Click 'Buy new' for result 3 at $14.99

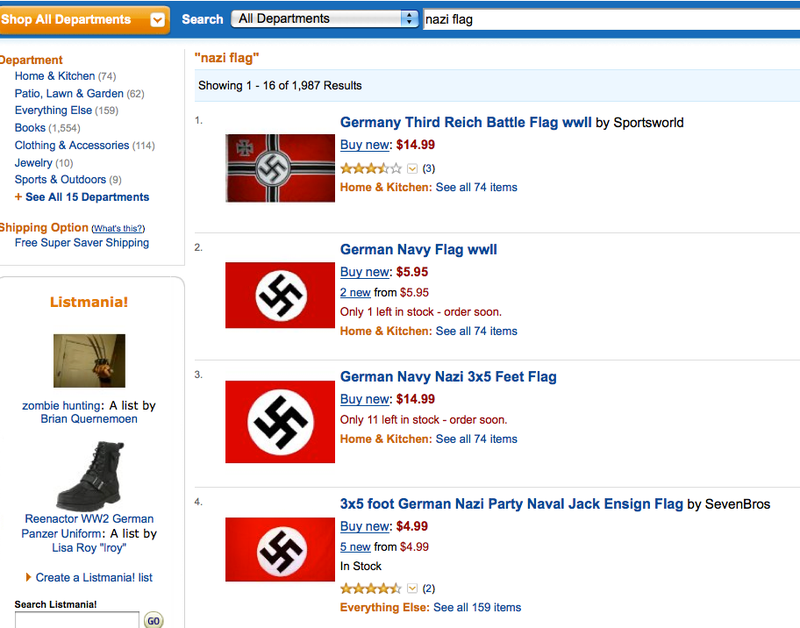pos(365,399)
